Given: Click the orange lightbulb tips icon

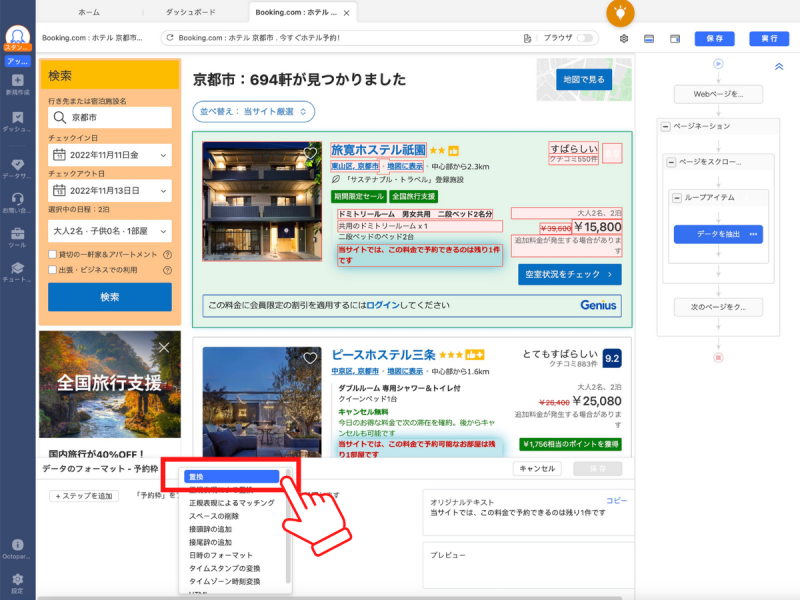Looking at the screenshot, I should (620, 13).
